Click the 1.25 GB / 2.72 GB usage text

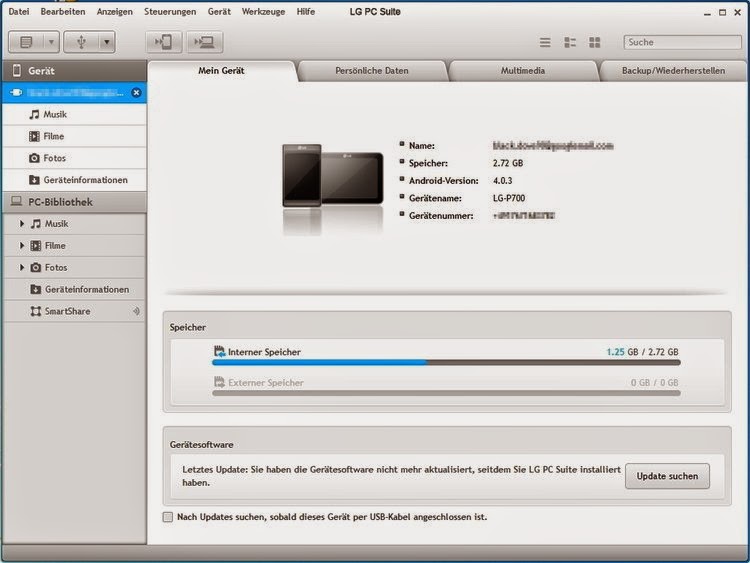[642, 352]
